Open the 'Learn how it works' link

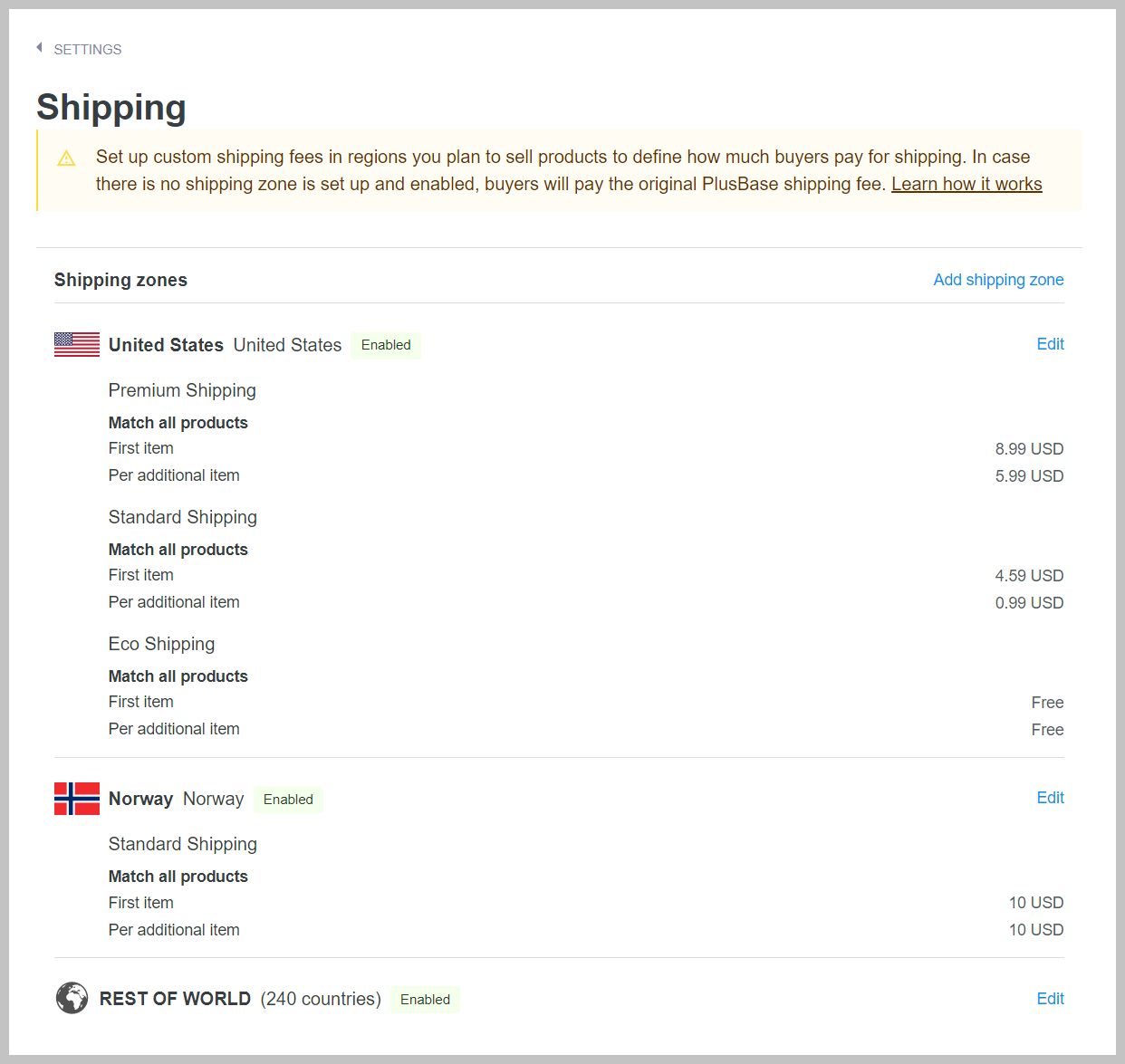pos(966,184)
